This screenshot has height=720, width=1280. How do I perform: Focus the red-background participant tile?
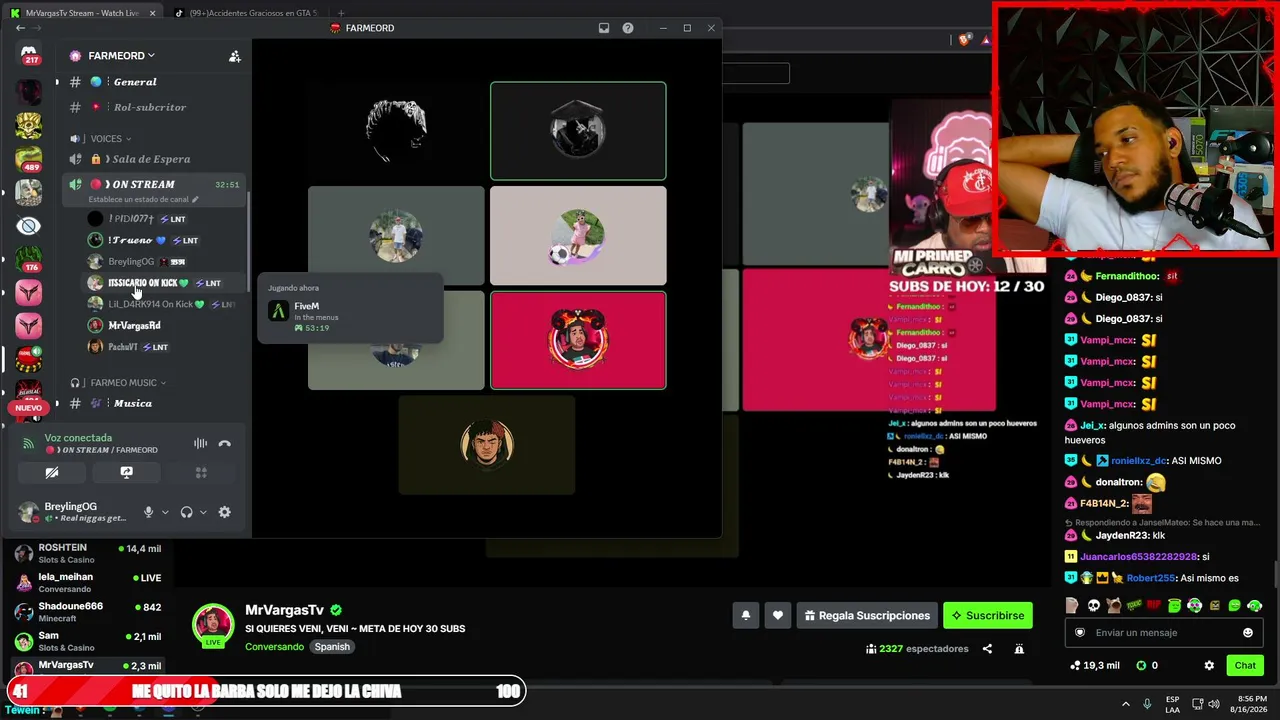(578, 340)
